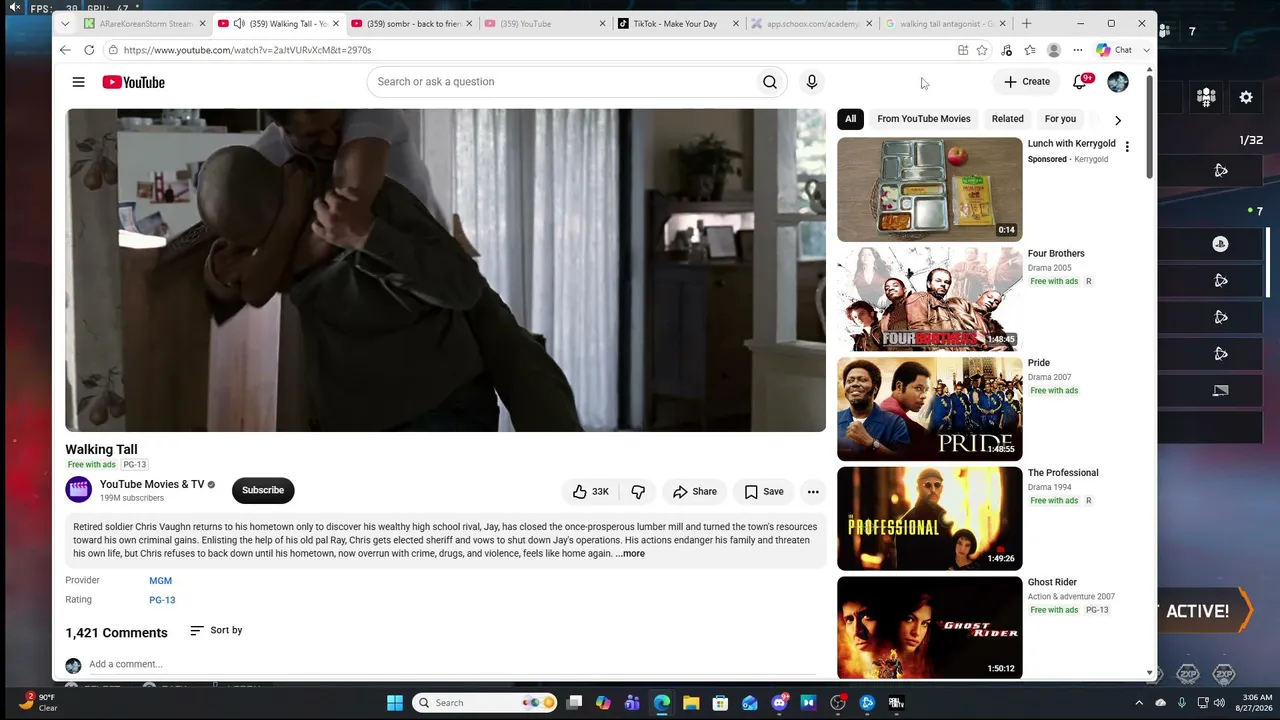1280x720 pixels.
Task: Open the tab search dropdown in browser
Action: pyautogui.click(x=65, y=23)
